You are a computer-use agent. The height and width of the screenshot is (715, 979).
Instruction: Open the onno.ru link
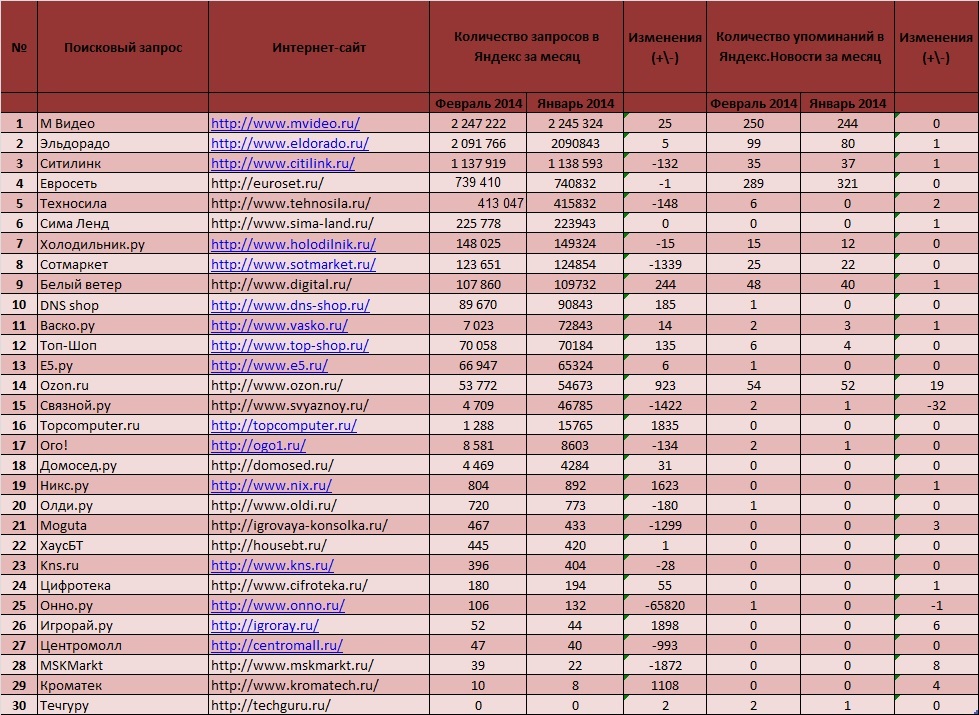click(x=278, y=605)
